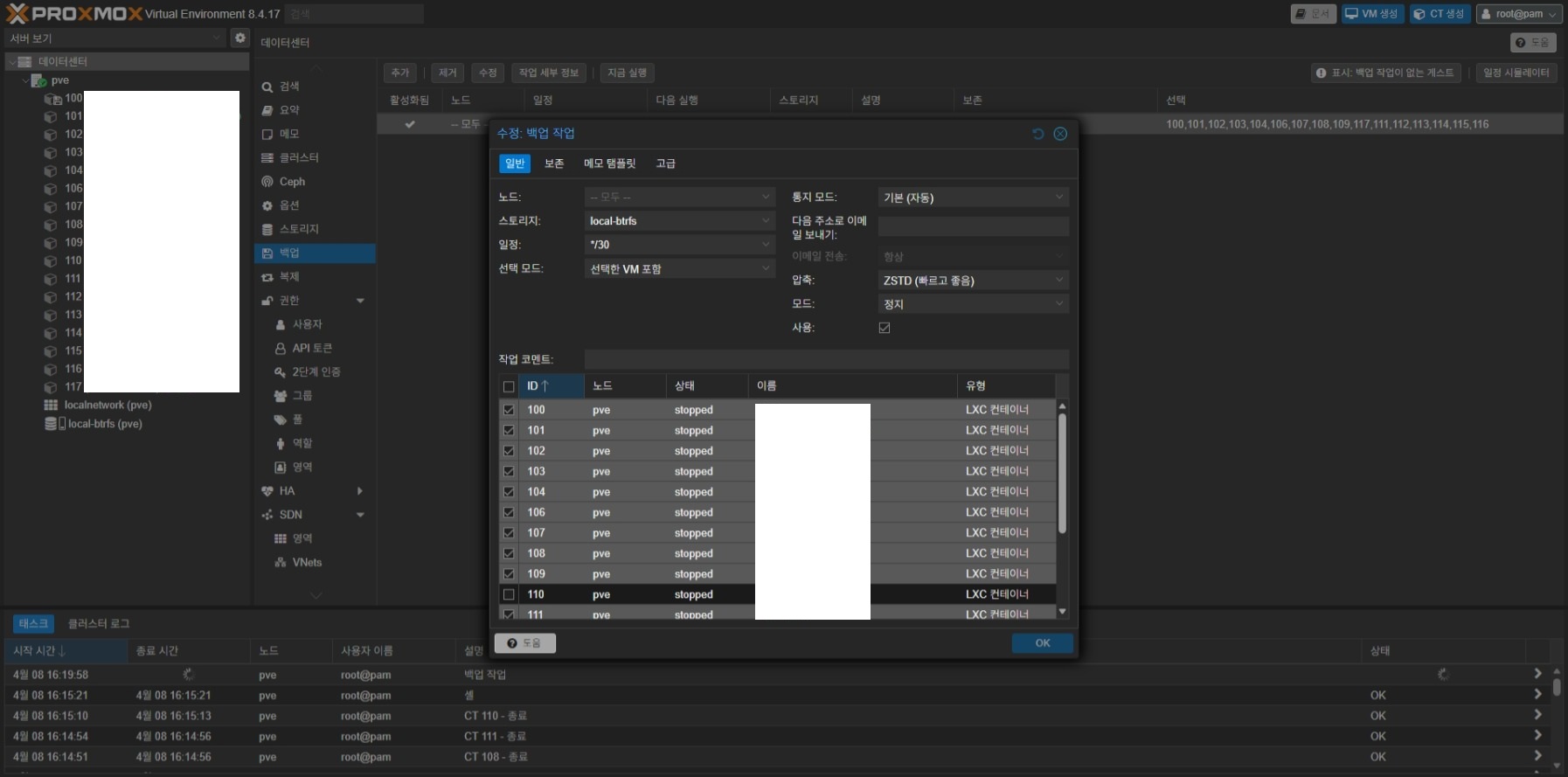Expand the storage local-btrfs dropdown
Viewport: 1568px width, 777px height.
[x=679, y=221]
